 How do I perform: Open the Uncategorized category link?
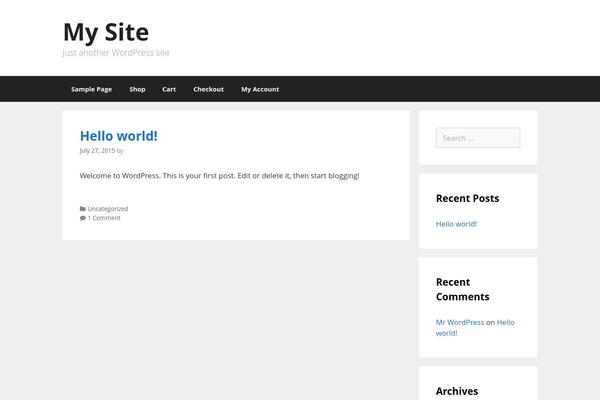108,209
